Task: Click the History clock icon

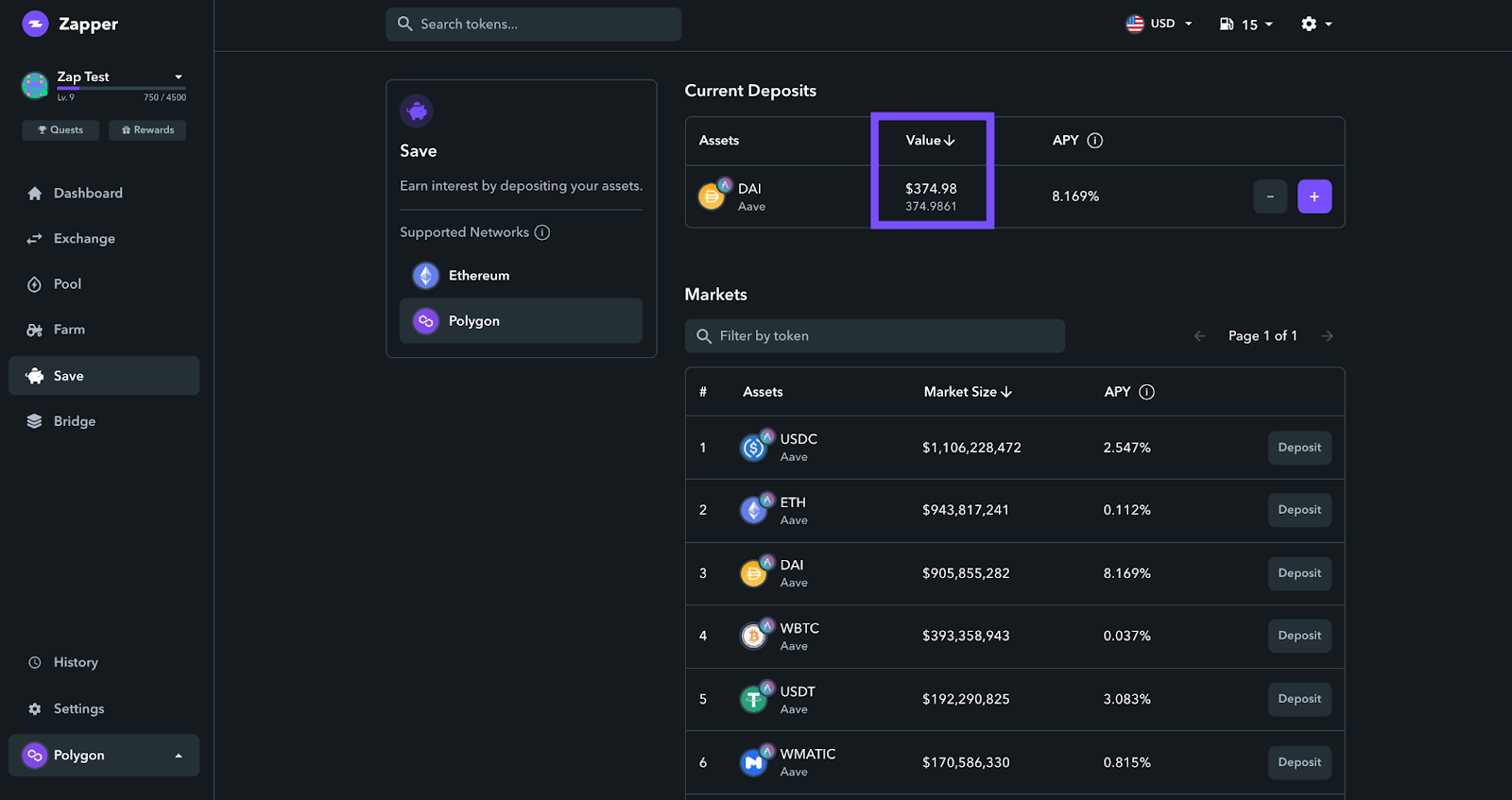Action: (x=35, y=662)
